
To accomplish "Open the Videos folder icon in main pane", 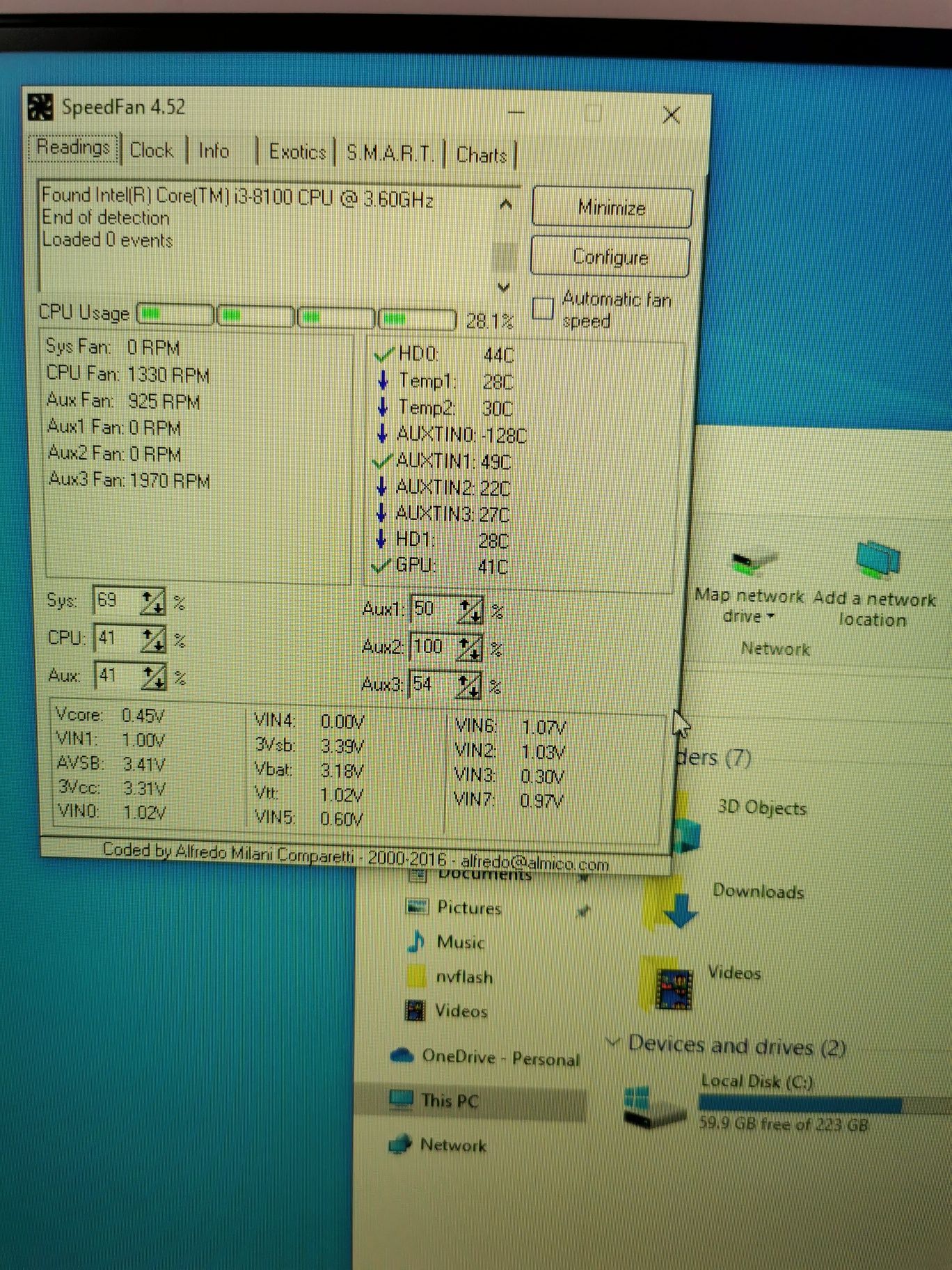I will [667, 985].
